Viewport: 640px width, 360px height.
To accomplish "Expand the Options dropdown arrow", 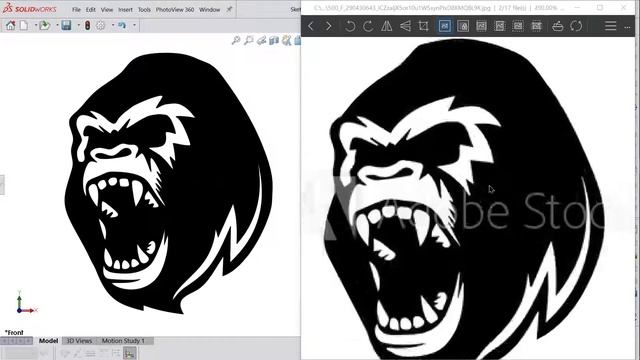I will click(113, 25).
